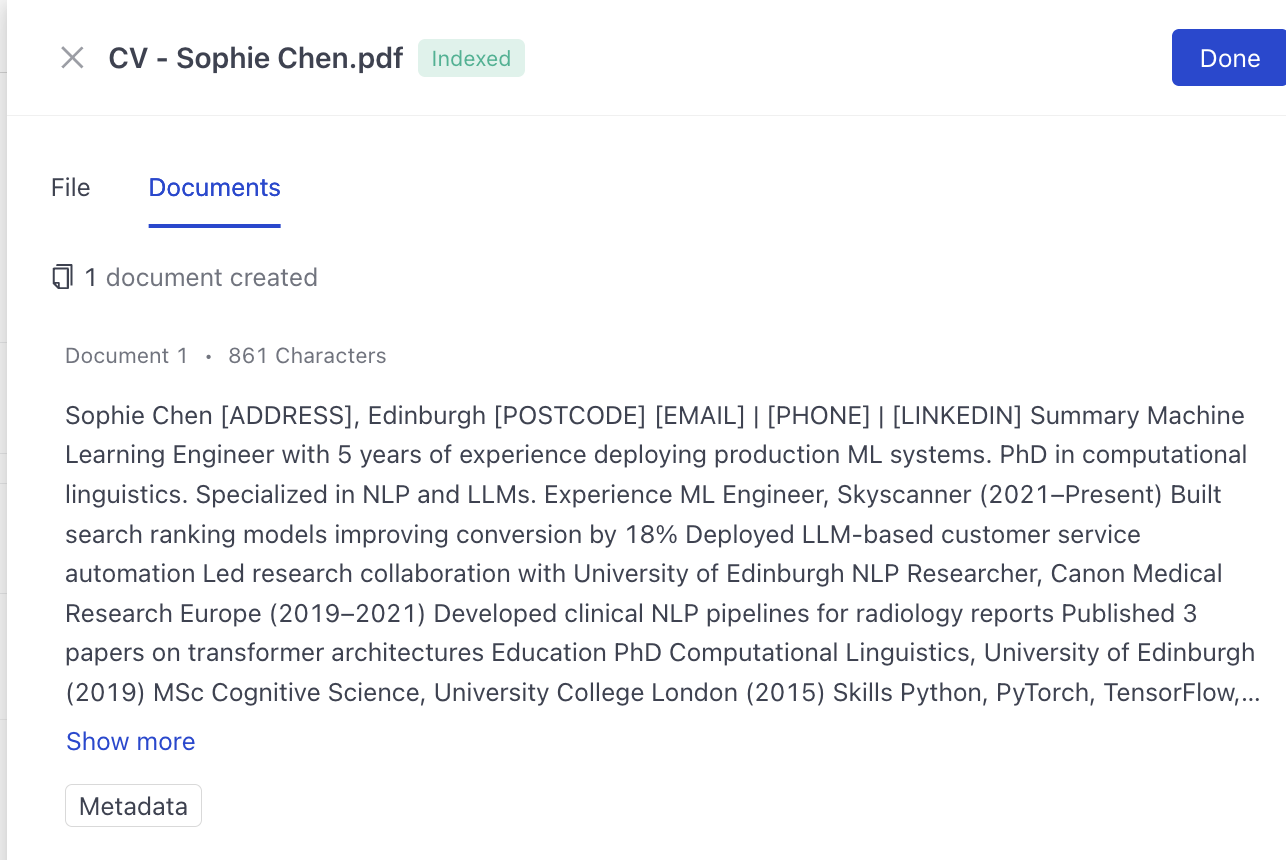Click the [POSTCODE] placeholder in document text
The width and height of the screenshot is (1286, 860).
tap(570, 415)
